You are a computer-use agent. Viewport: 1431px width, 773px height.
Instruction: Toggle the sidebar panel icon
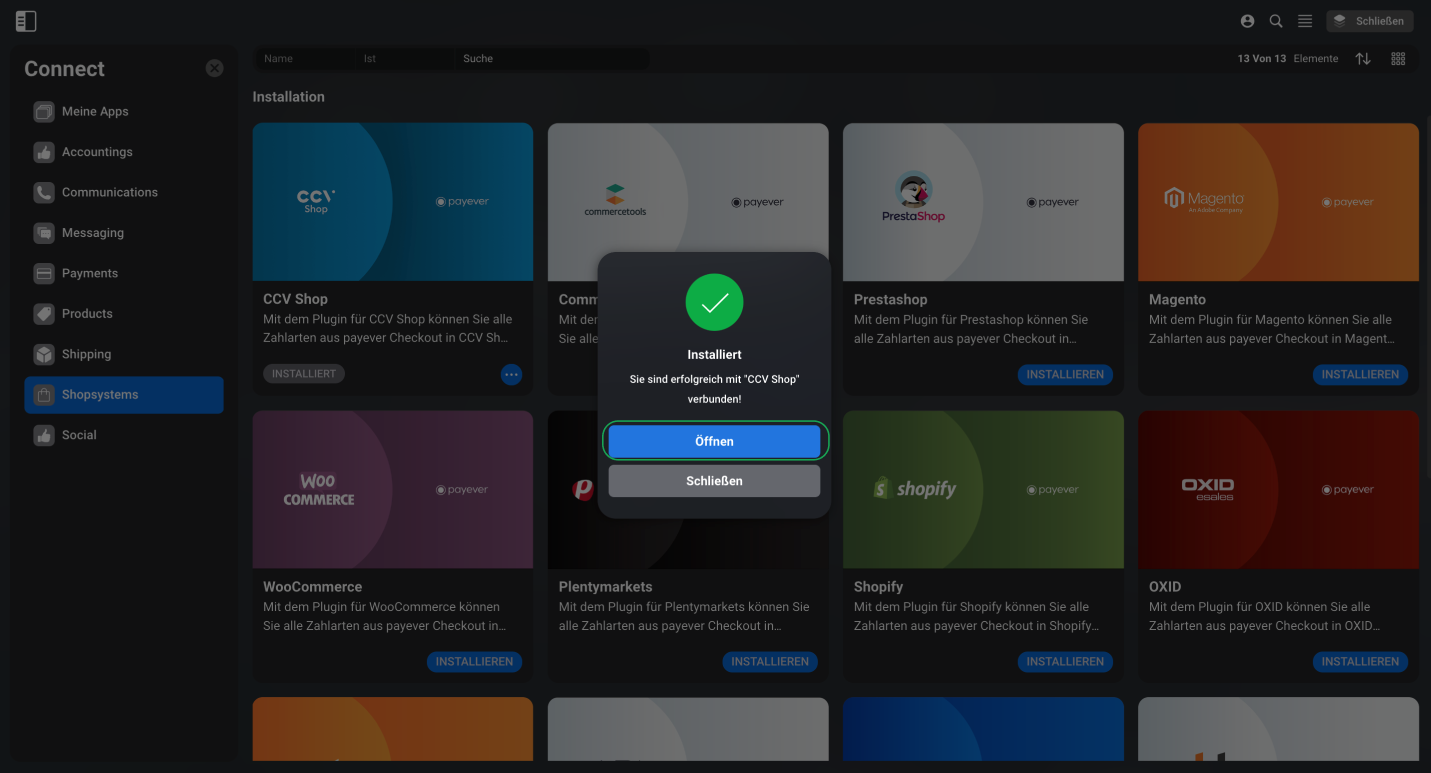[x=26, y=21]
